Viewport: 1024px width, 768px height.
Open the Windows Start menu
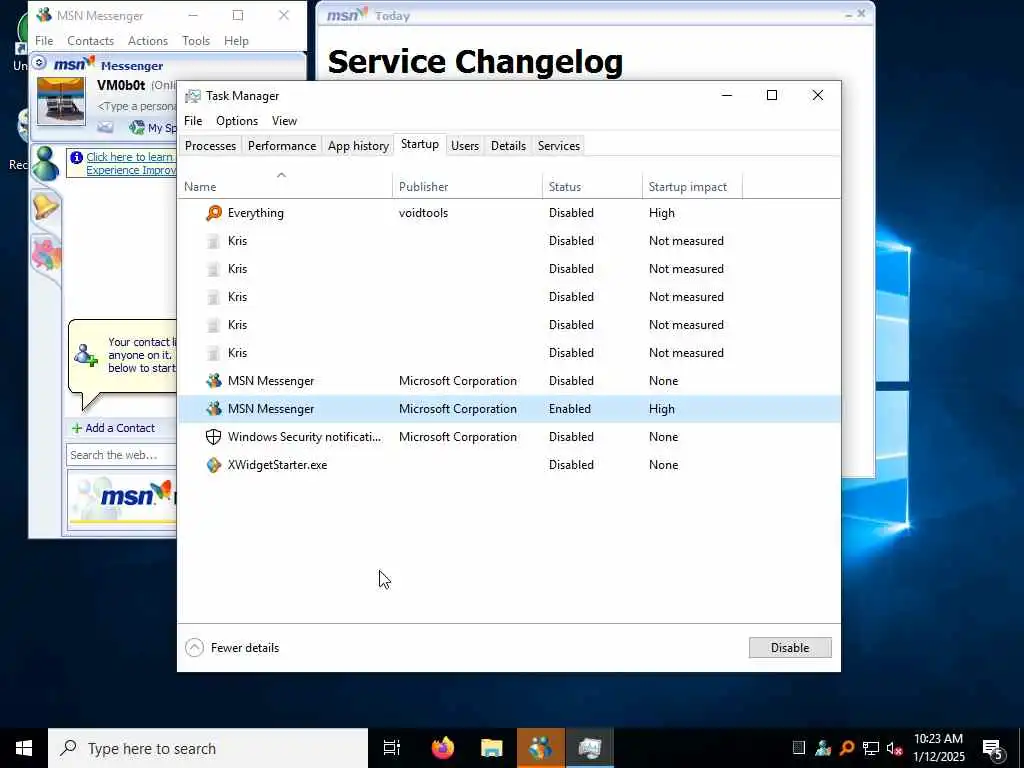[24, 748]
